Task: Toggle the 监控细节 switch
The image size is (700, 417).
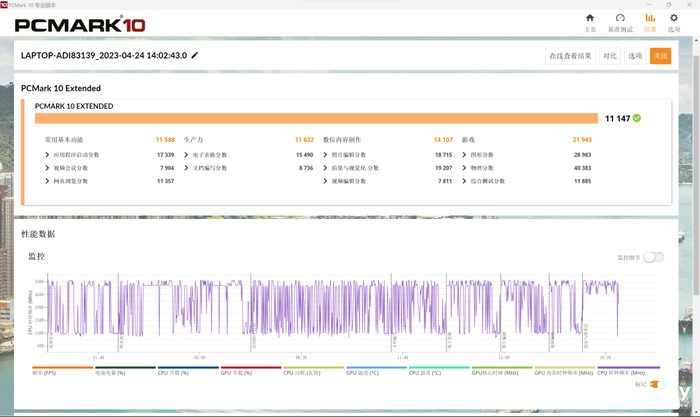Action: pyautogui.click(x=654, y=257)
